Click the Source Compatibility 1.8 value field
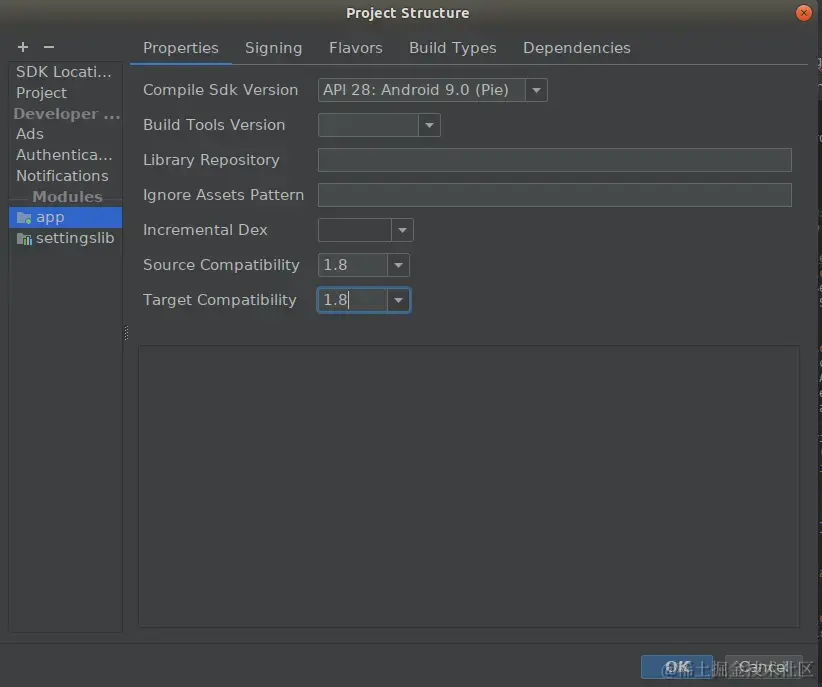This screenshot has height=687, width=822. coord(352,265)
